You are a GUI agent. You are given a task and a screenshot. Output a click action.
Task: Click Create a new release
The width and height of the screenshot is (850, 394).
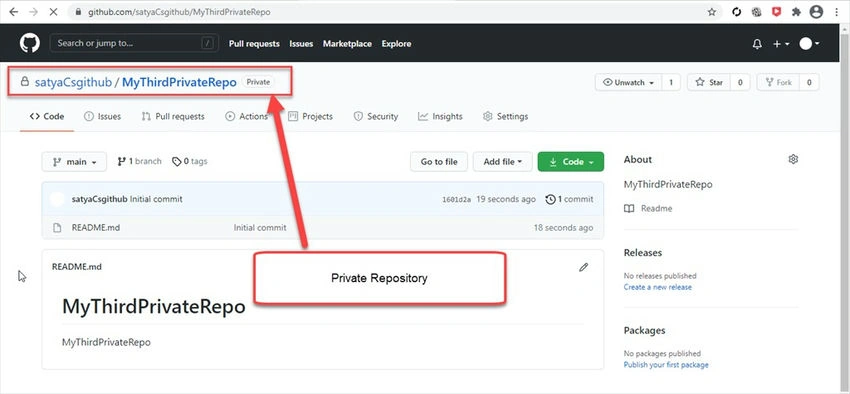(658, 287)
